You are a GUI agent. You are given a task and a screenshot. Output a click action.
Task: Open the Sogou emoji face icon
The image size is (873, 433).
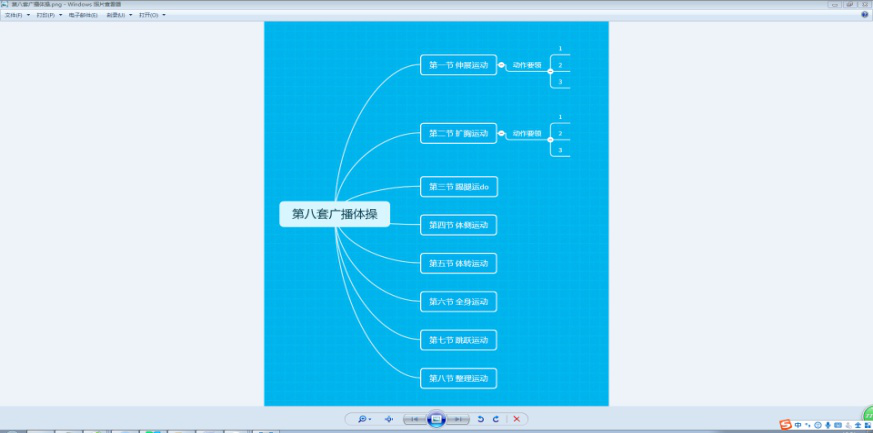(817, 425)
